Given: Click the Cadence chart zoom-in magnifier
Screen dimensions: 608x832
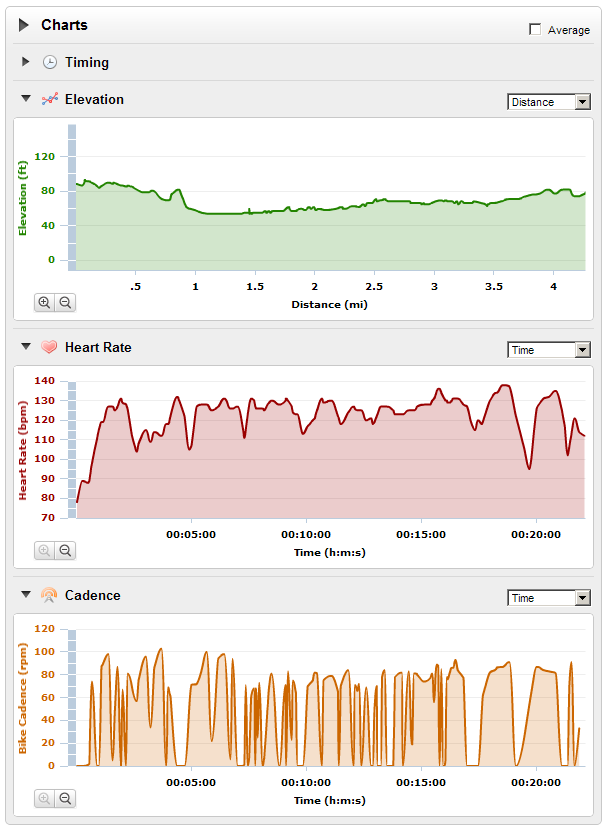Looking at the screenshot, I should 44,798.
